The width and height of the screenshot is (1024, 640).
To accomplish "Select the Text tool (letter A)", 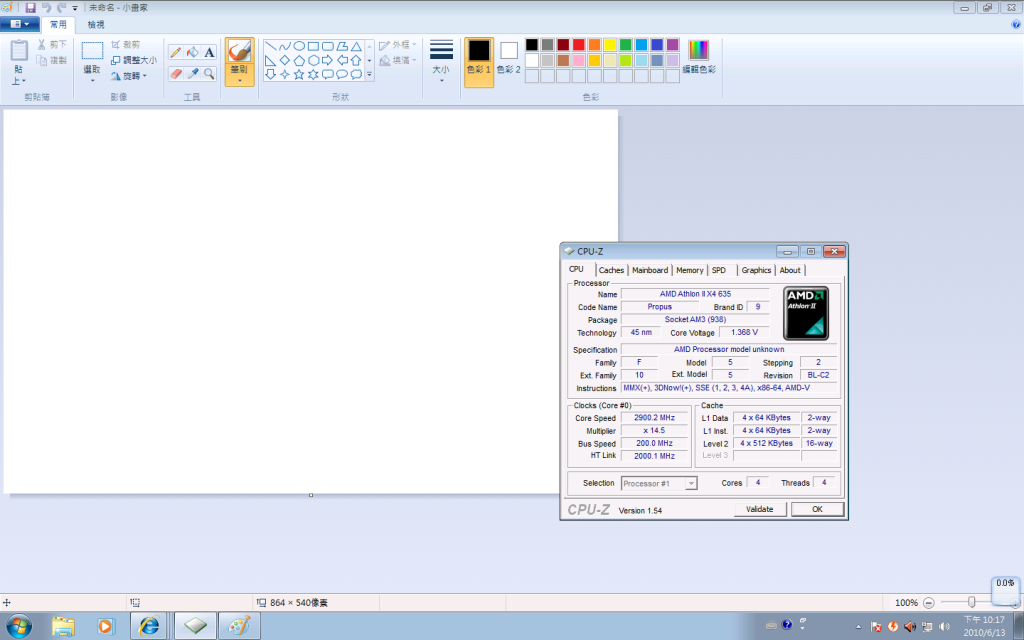I will click(209, 52).
